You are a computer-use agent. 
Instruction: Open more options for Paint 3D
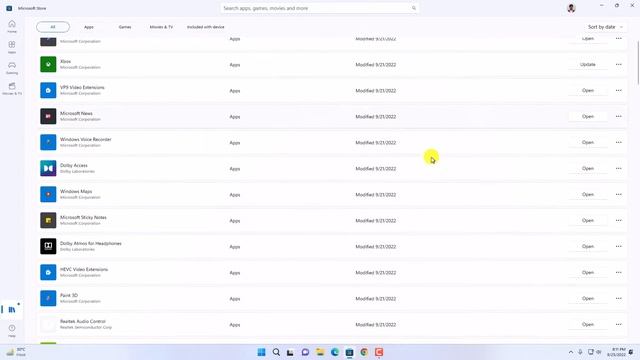[619, 298]
